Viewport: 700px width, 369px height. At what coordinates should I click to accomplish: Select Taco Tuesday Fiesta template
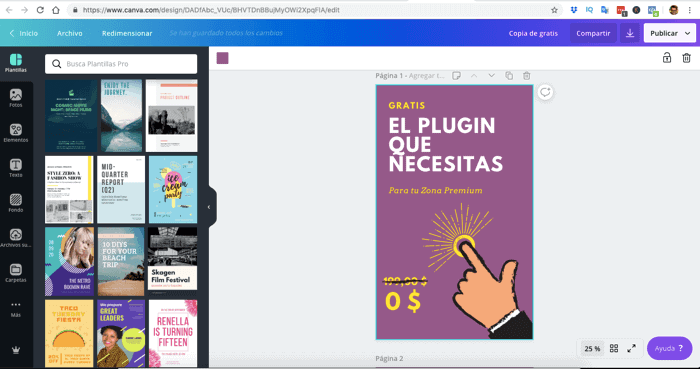(69, 333)
